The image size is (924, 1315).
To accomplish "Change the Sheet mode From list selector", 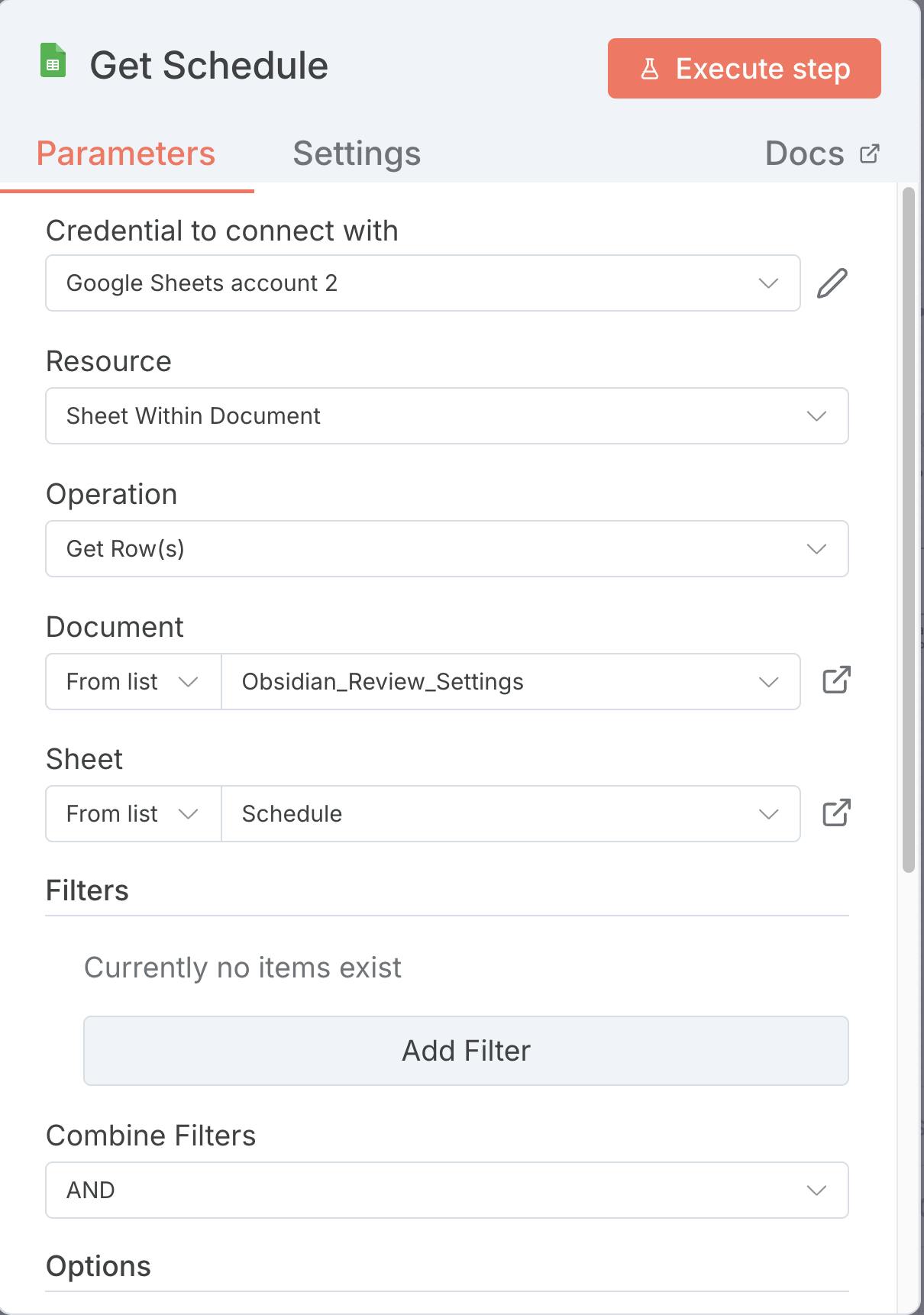I will point(133,814).
